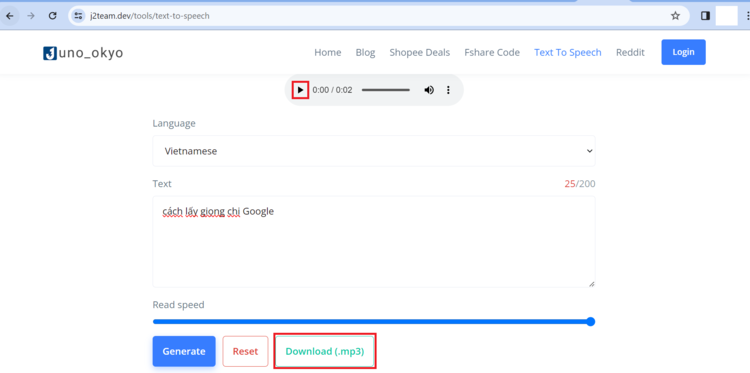Open audio player more options menu

[x=448, y=90]
